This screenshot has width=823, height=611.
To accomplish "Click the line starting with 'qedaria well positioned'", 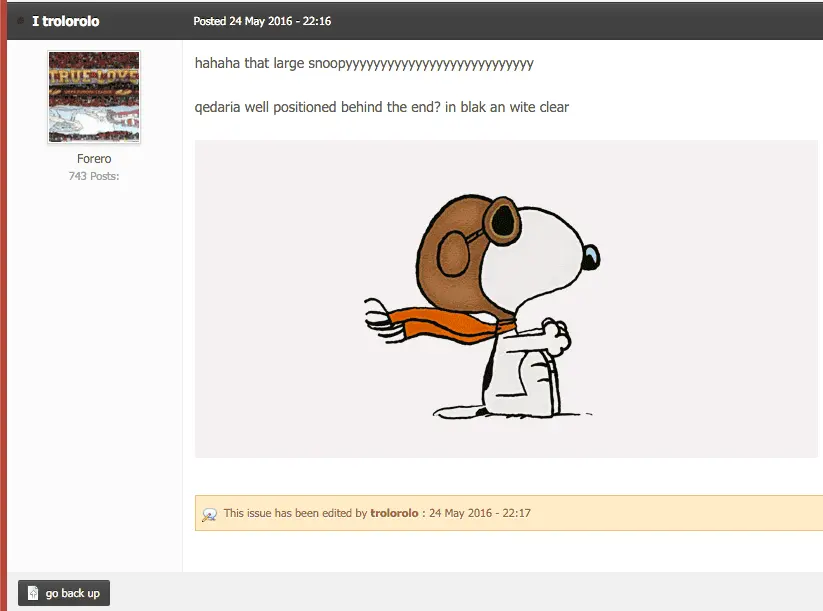I will click(x=381, y=107).
